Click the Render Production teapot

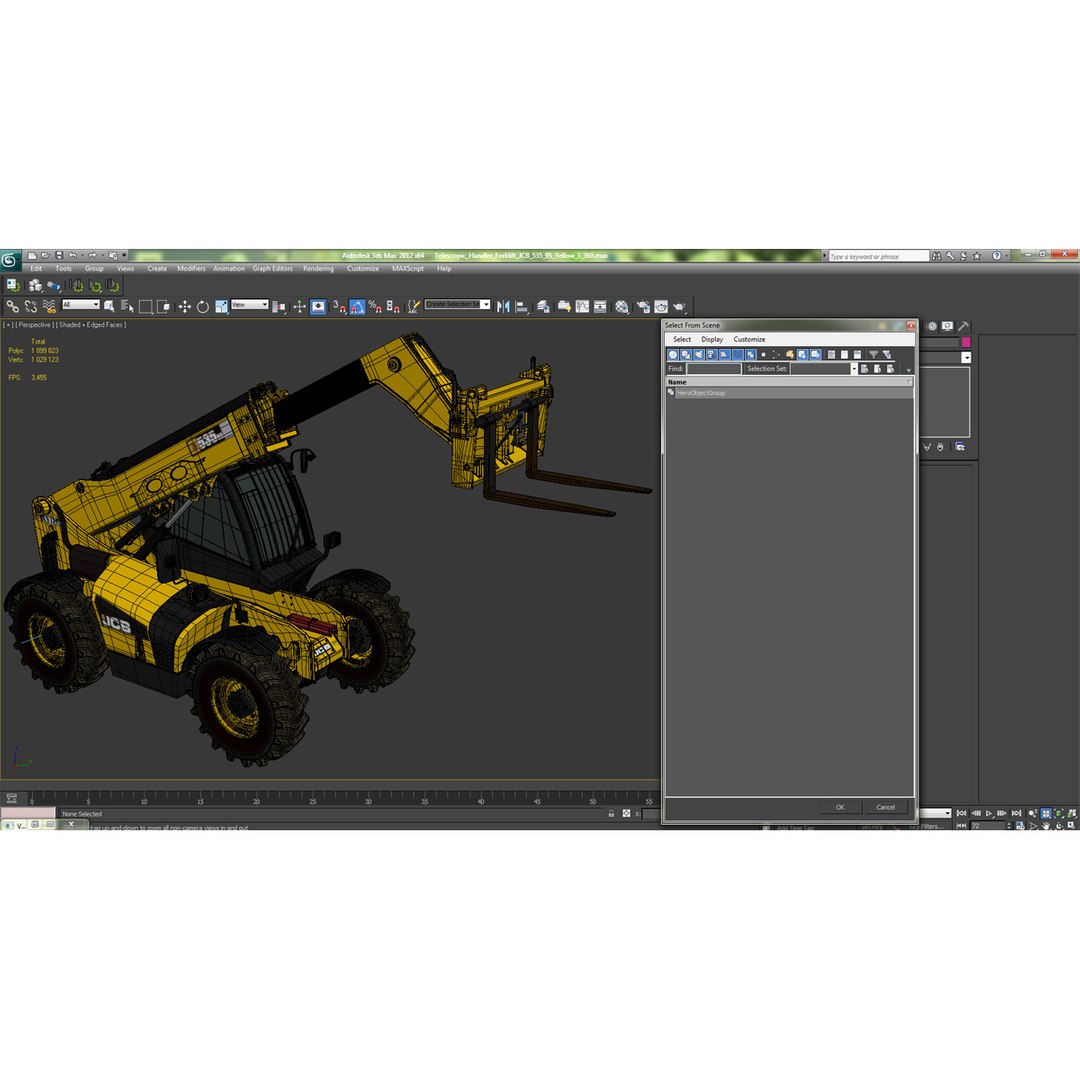pos(680,307)
